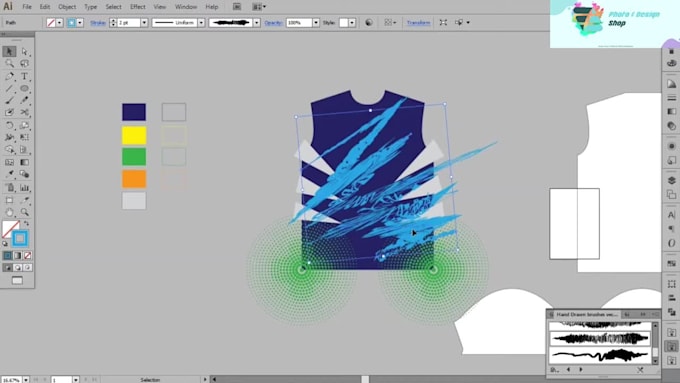Open the Window menu
This screenshot has width=680, height=383.
[186, 7]
